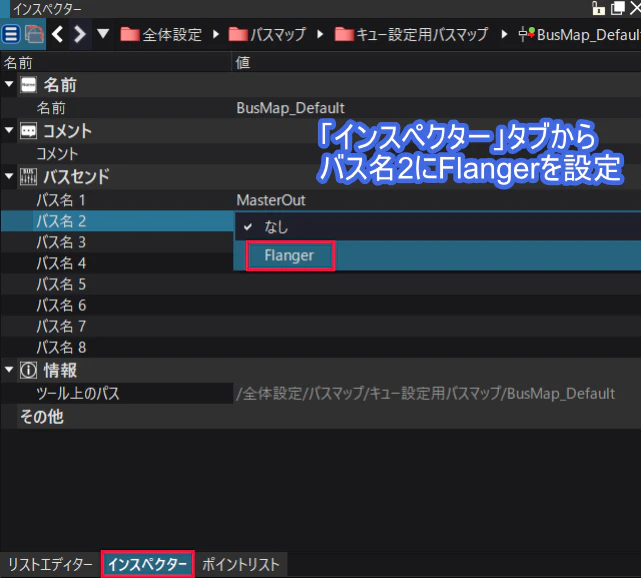Screen dimensions: 641x578
Task: Switch to the リストエディター tab
Action: tap(50, 565)
